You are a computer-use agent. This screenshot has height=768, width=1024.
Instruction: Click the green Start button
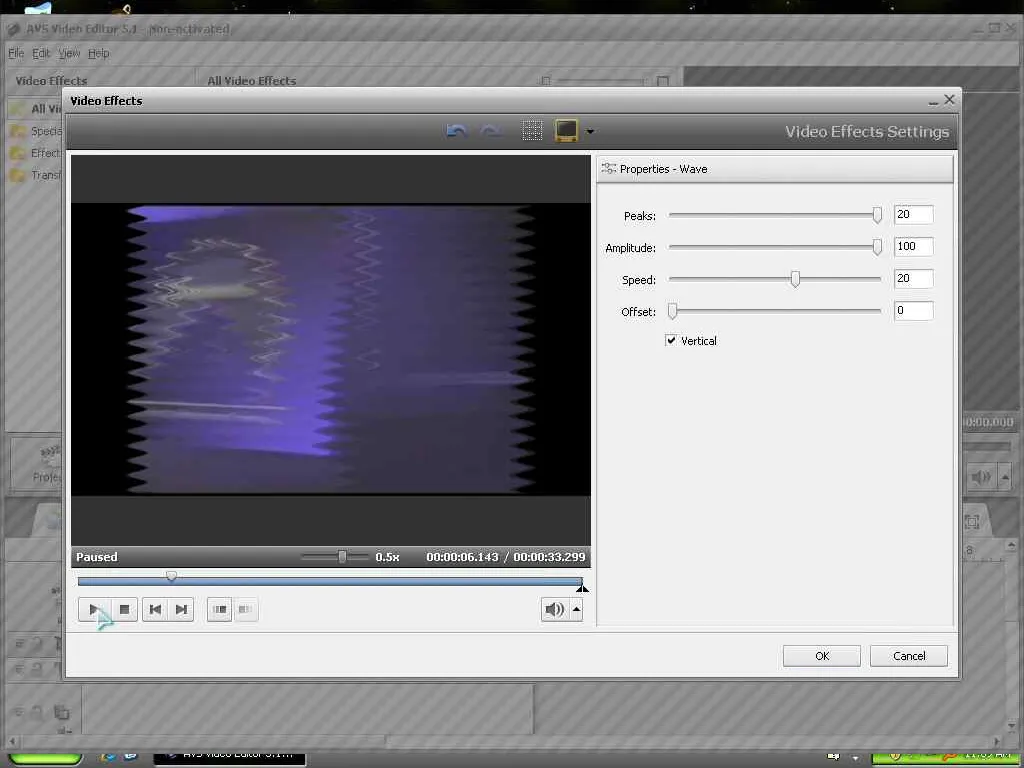[44, 758]
